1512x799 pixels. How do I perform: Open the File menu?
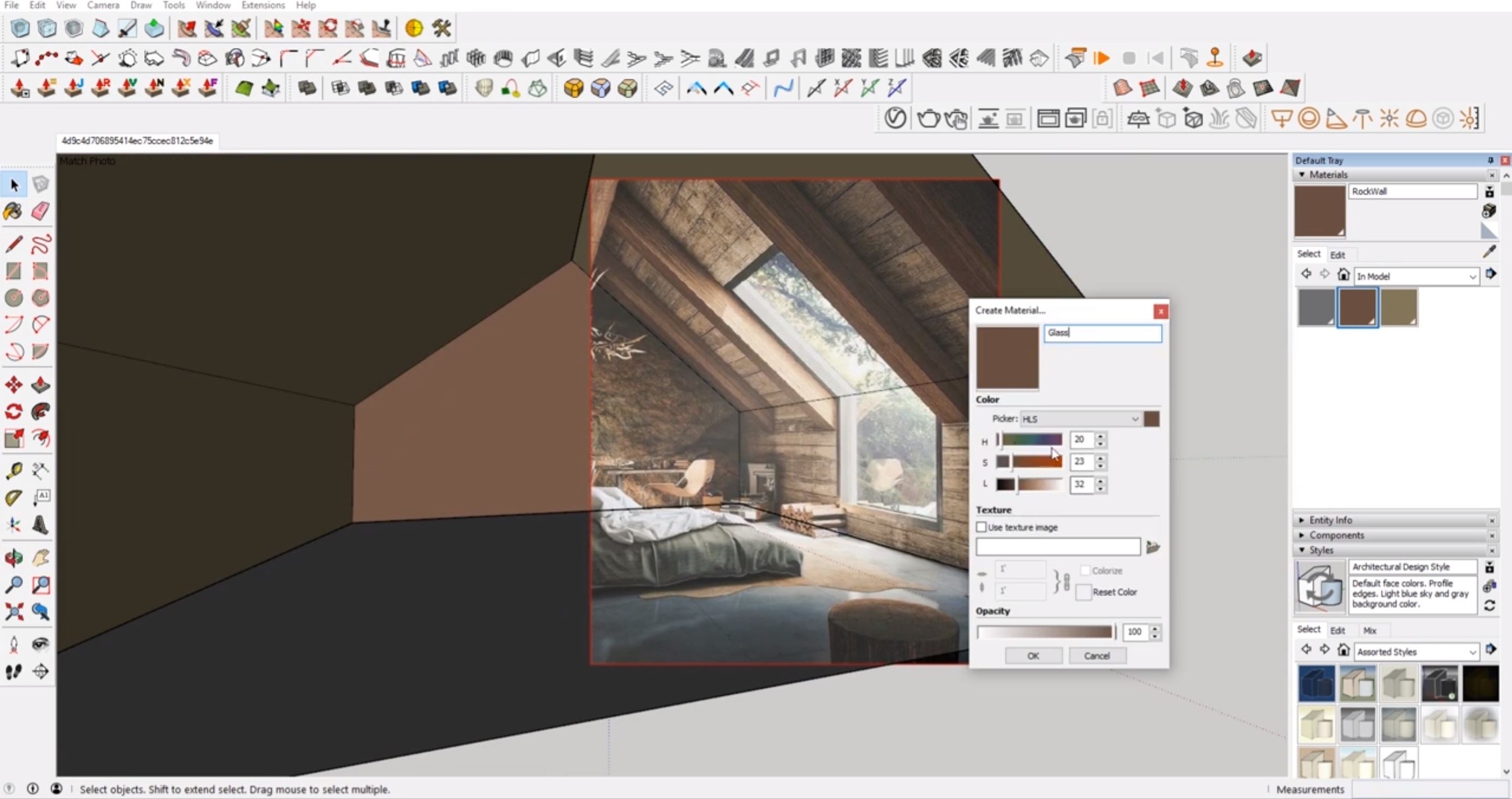click(x=11, y=5)
